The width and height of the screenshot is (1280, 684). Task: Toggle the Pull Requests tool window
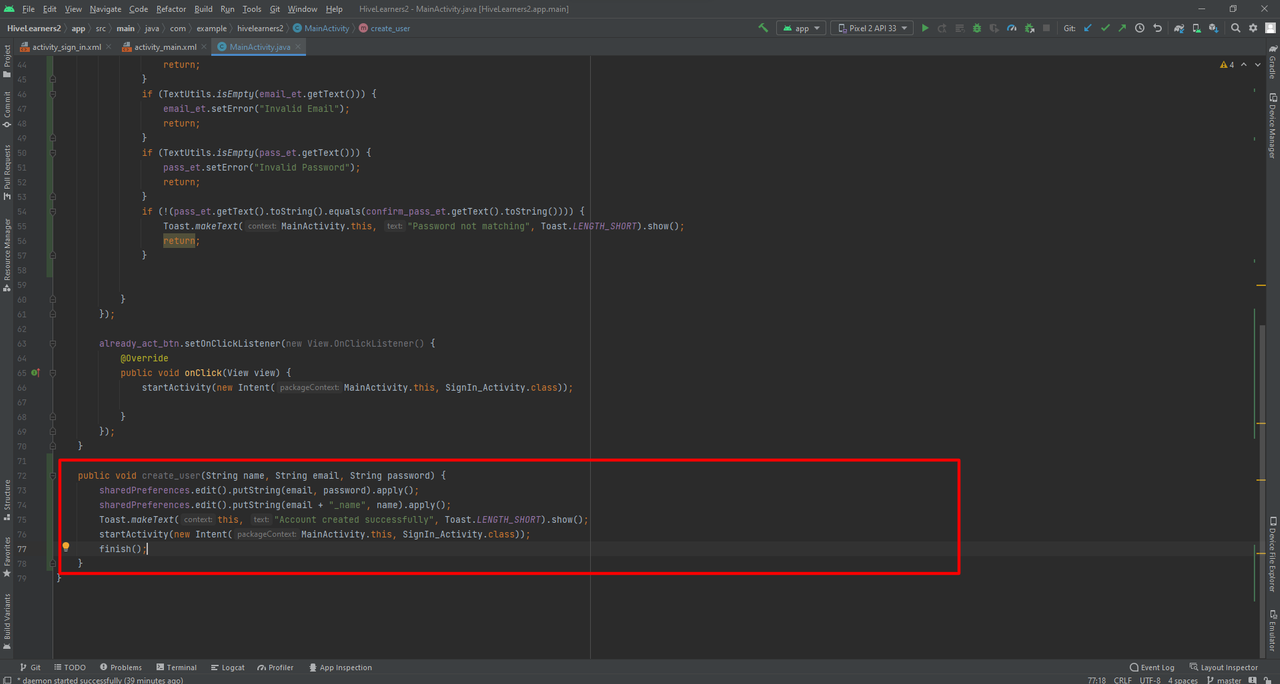click(x=7, y=172)
